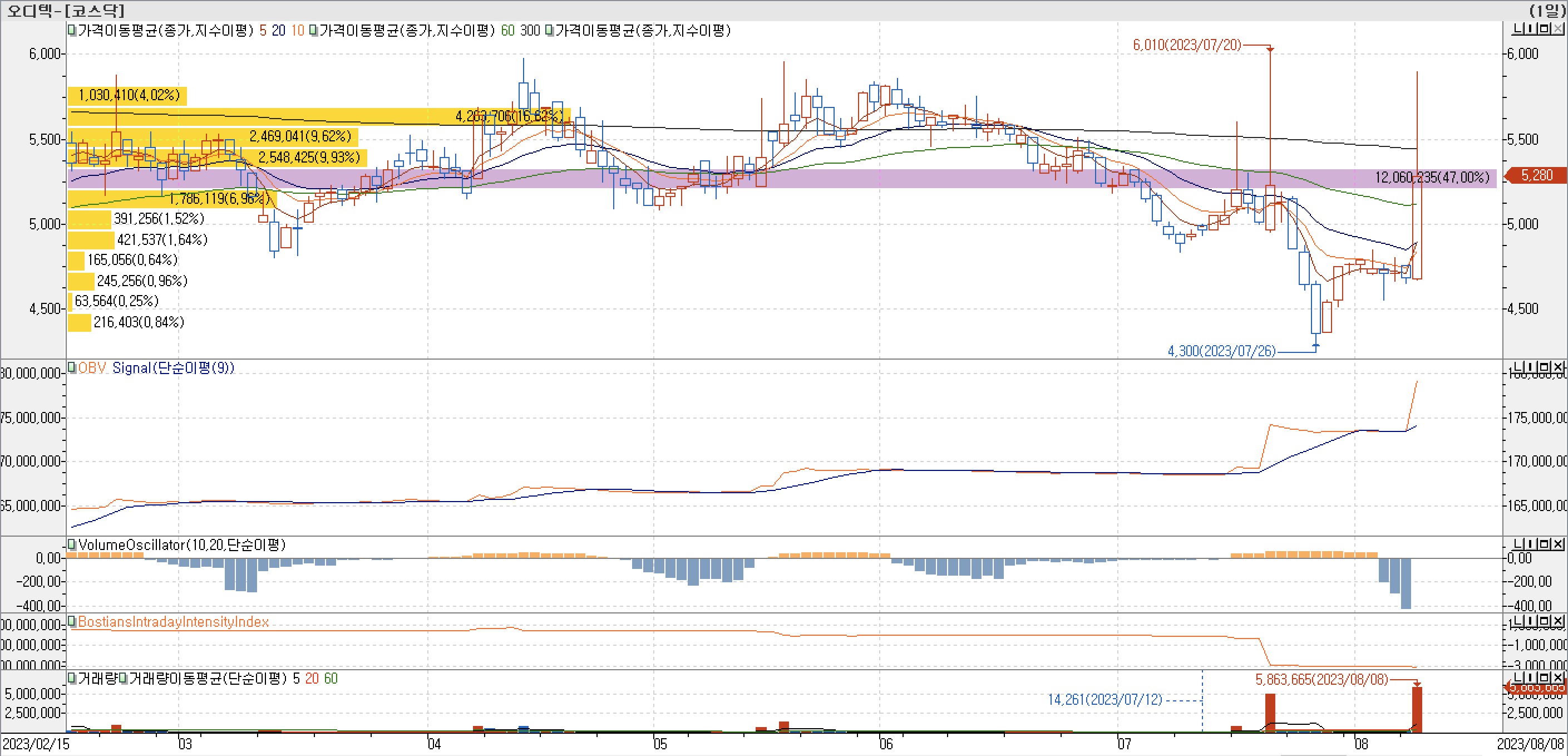Screen dimensions: 1568x756
Task: Click the L-shaped icon in price panel
Action: click(1518, 28)
